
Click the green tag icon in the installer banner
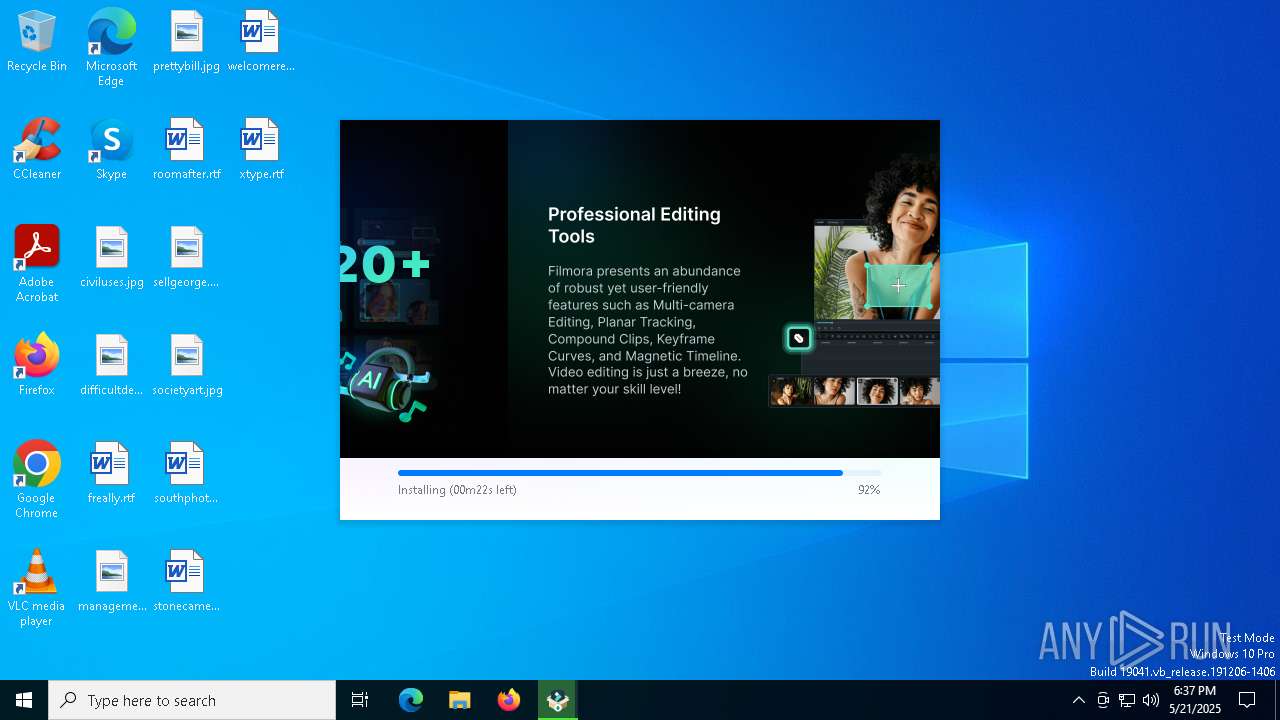pyautogui.click(x=798, y=338)
